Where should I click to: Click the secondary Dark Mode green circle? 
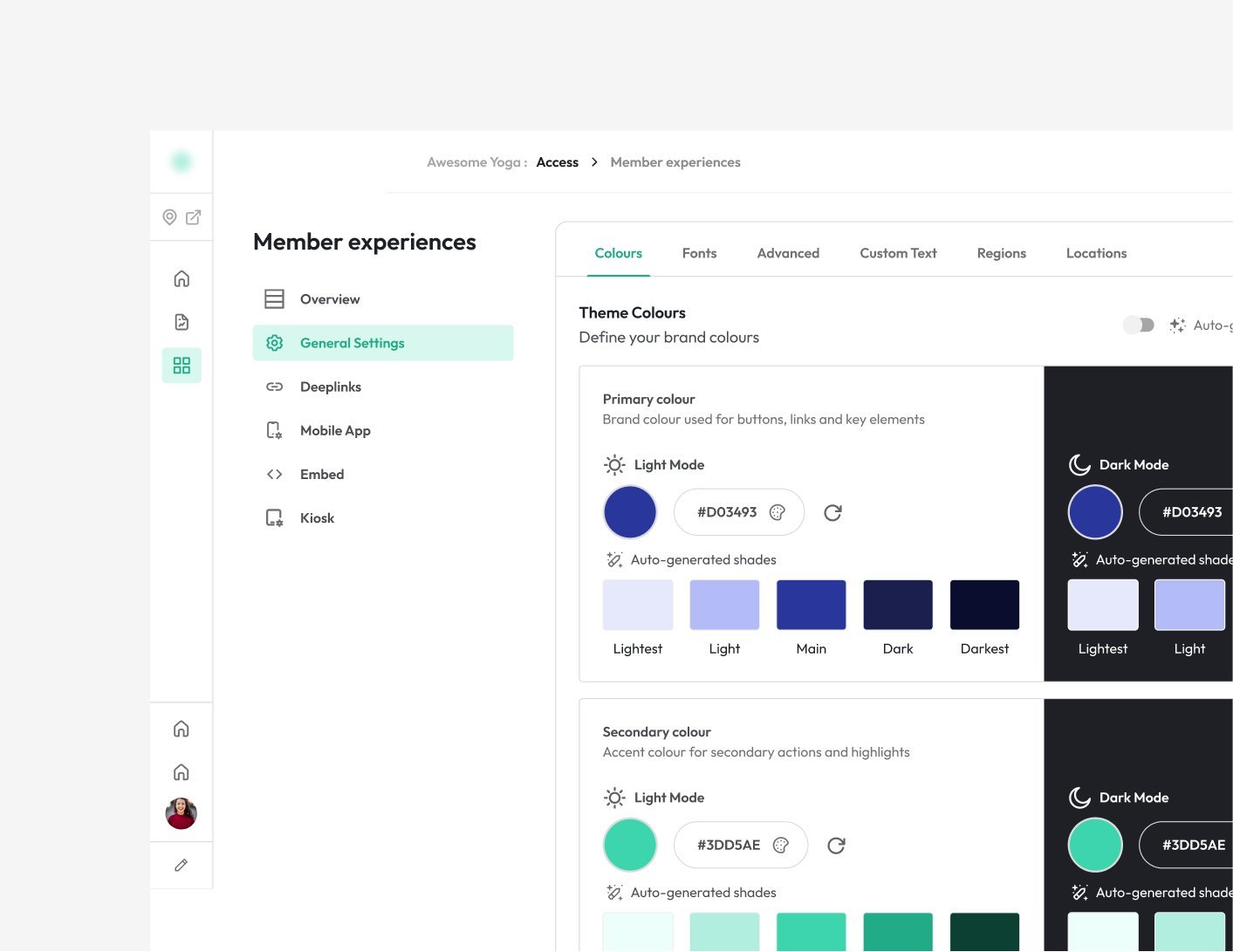[1095, 845]
